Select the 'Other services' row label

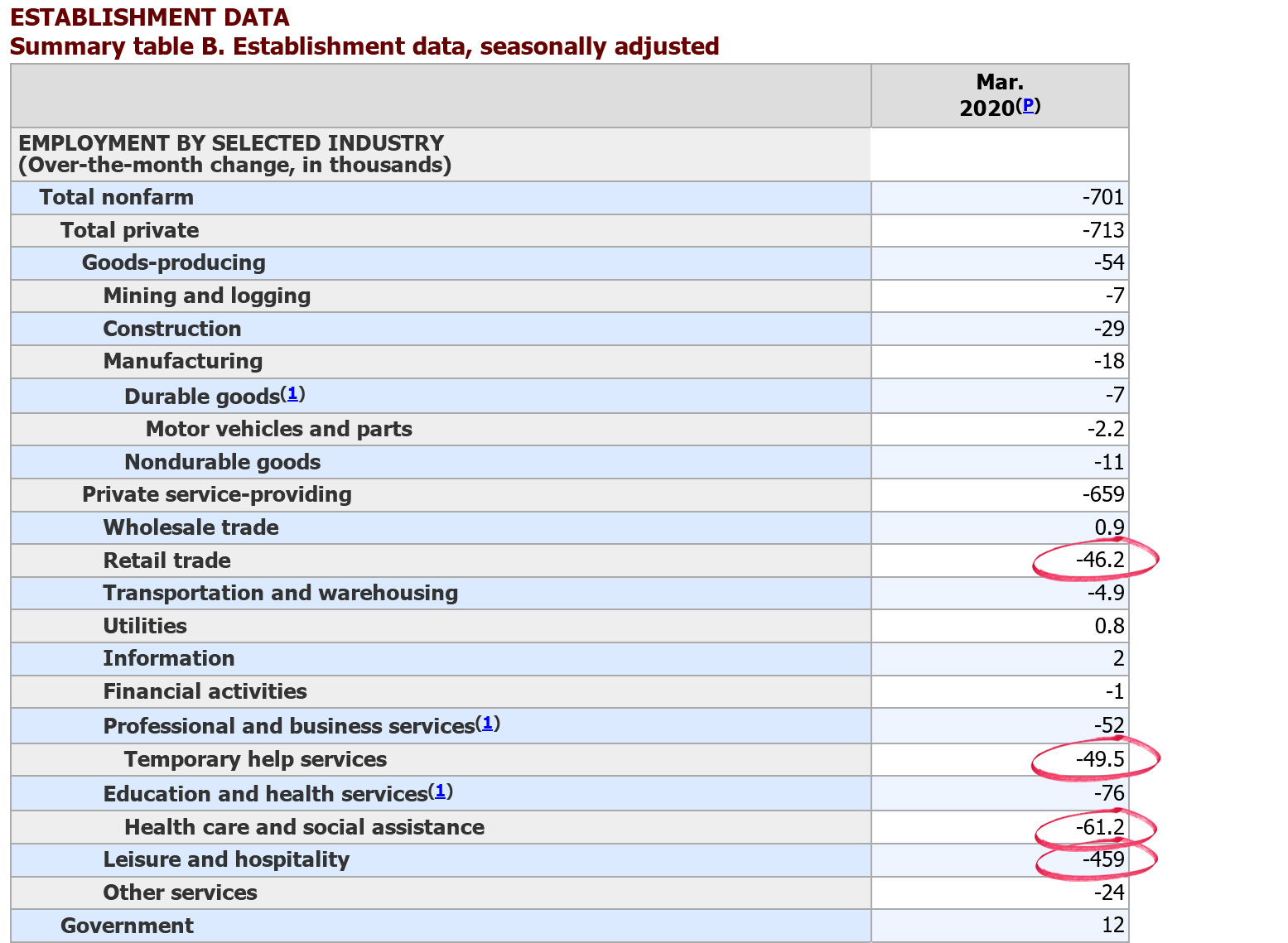(181, 892)
